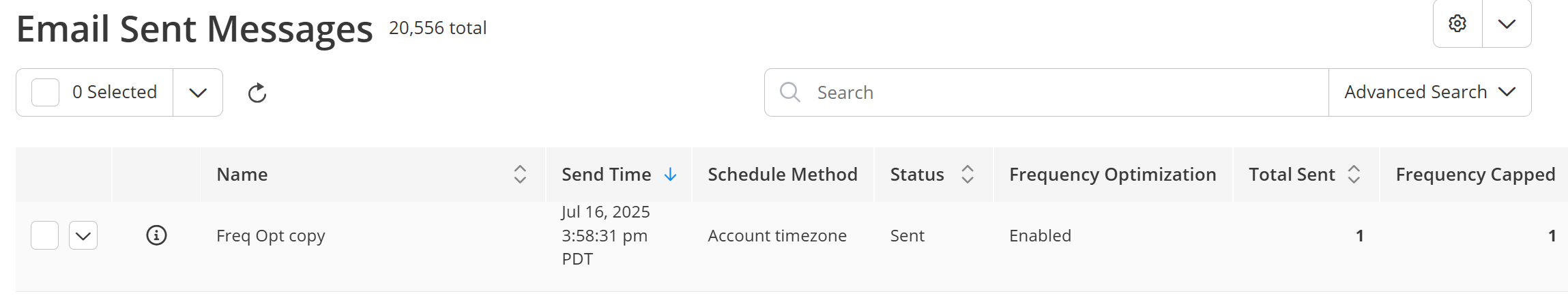Sort by Total Sent arrows
Viewport: 1568px width, 296px height.
point(1354,175)
